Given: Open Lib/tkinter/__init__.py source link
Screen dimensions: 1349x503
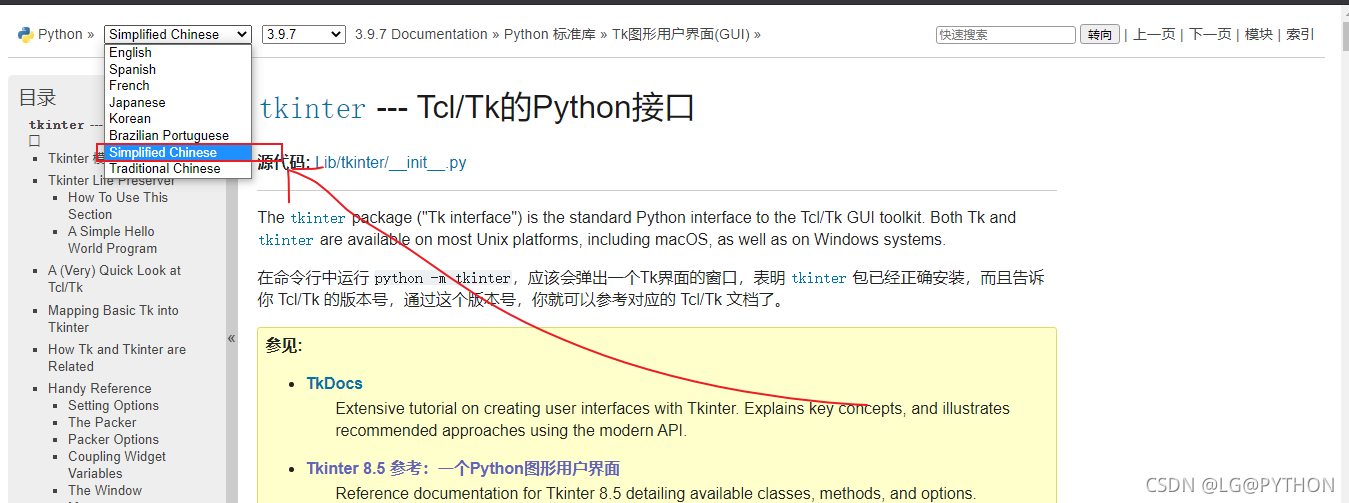Looking at the screenshot, I should tap(391, 162).
